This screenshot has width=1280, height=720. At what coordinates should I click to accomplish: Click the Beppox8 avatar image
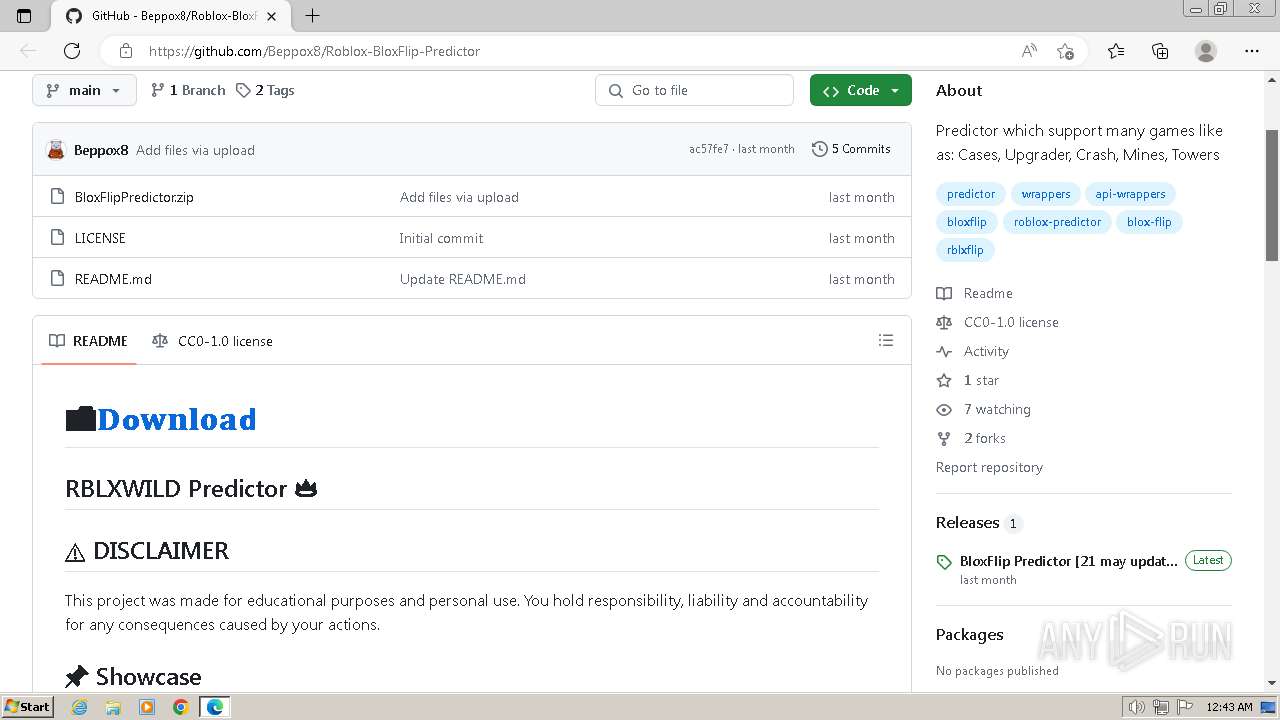point(56,150)
